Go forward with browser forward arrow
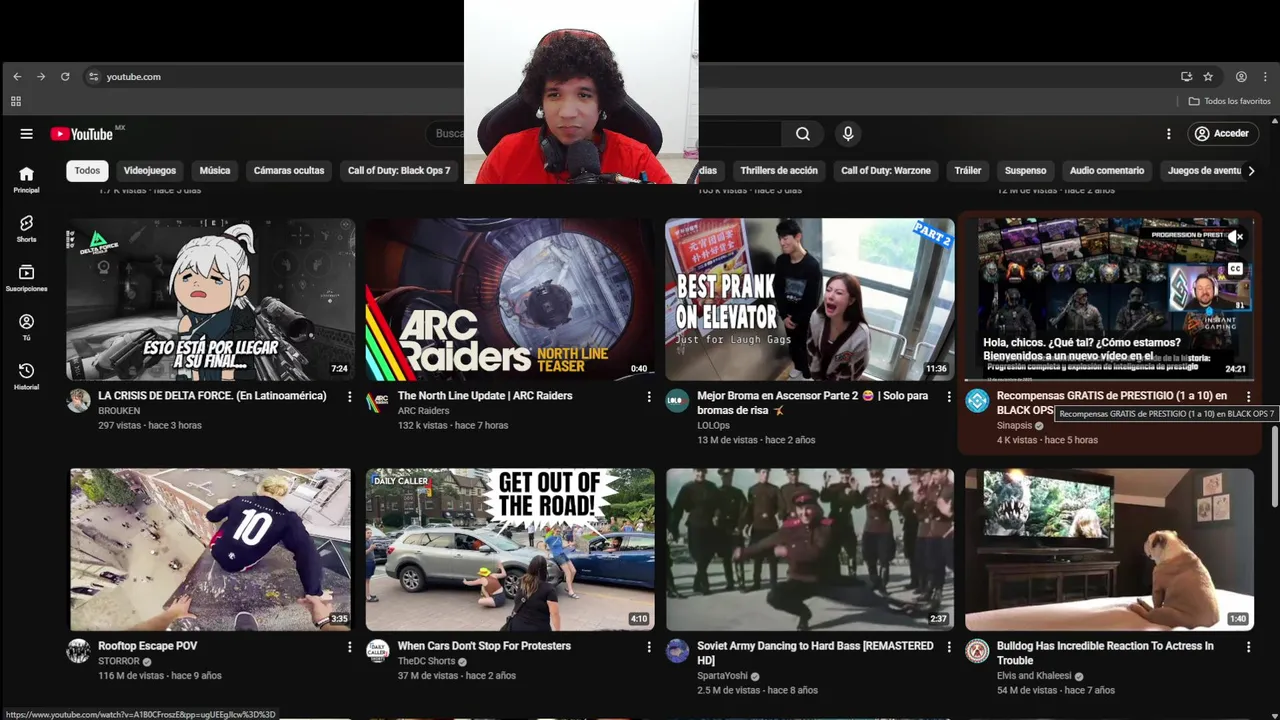 click(x=41, y=77)
